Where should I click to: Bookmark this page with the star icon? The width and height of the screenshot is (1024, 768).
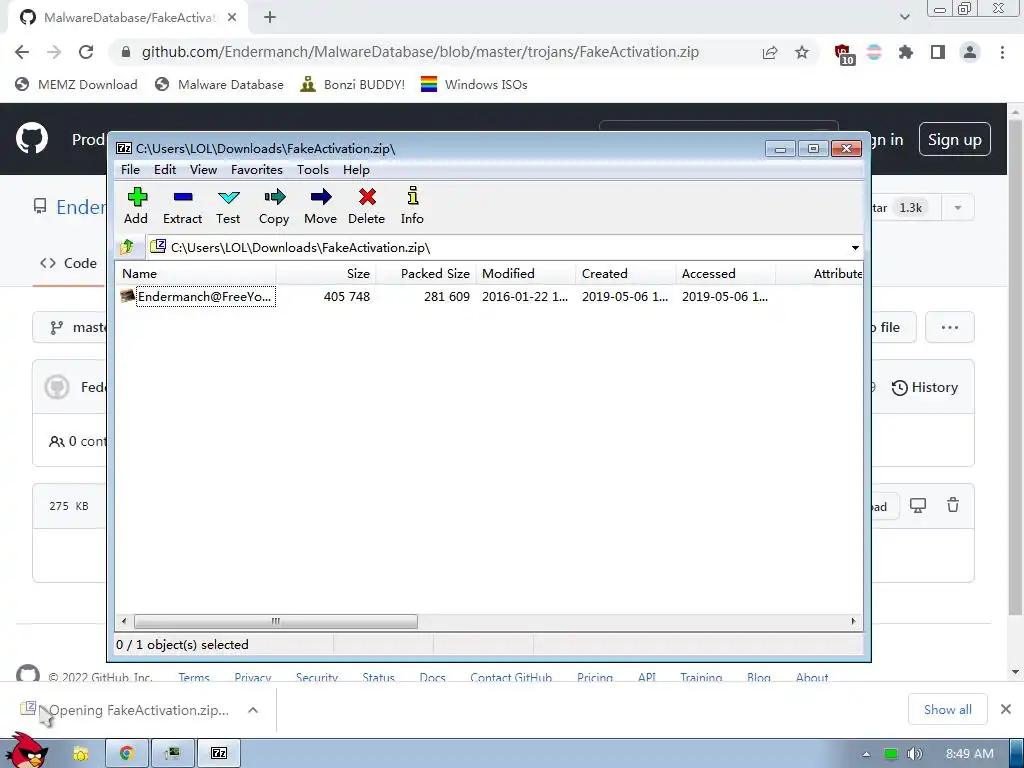click(x=802, y=52)
